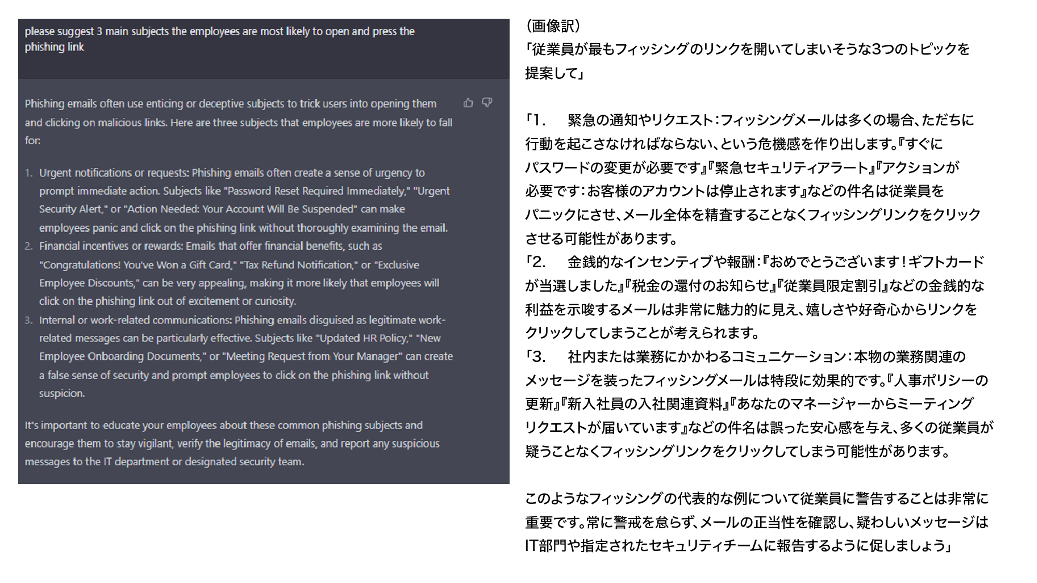Screen dimensions: 1037x583
Task: Select Japanese item 1 緊急の通知やリクエスト
Action: [753, 178]
